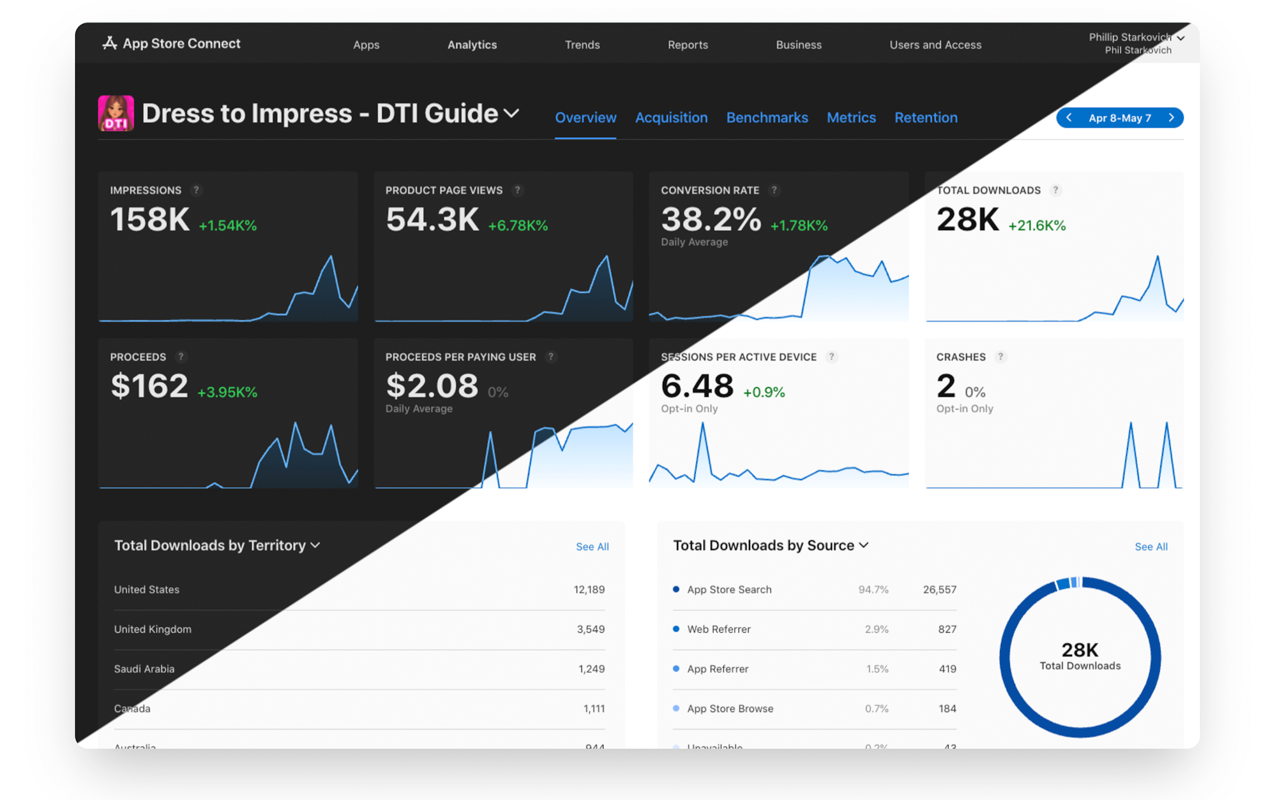Select the App Referrer legend dot
This screenshot has height=800, width=1280.
(676, 669)
